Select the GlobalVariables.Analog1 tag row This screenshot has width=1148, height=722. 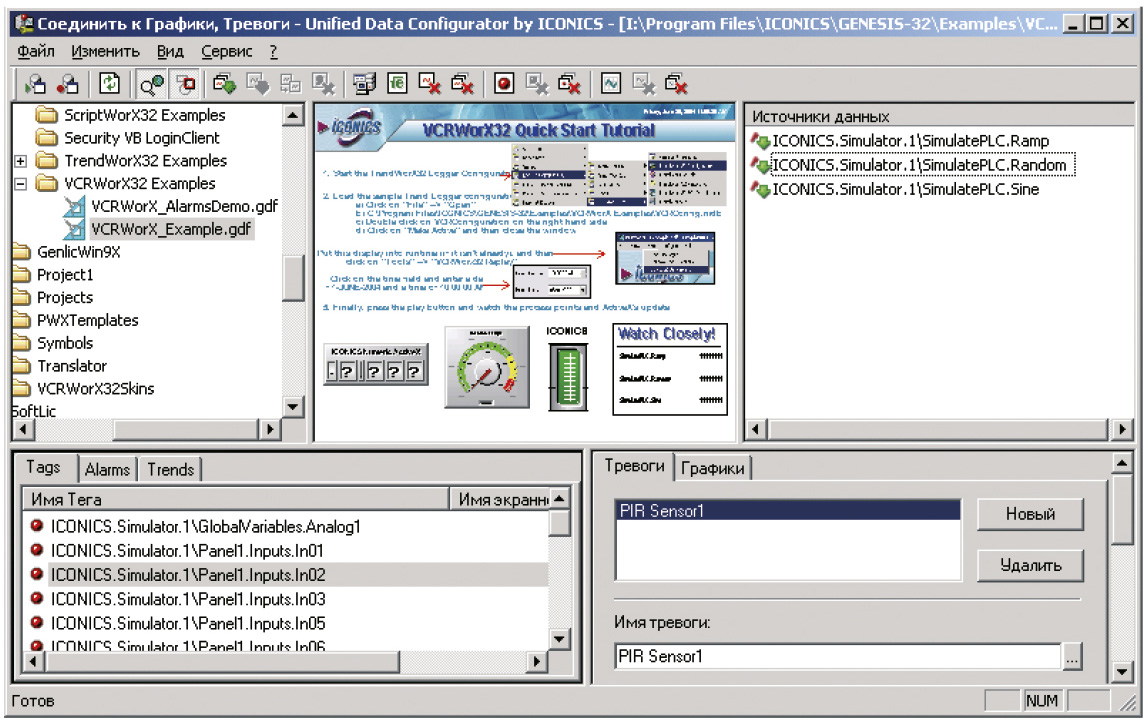(205, 526)
